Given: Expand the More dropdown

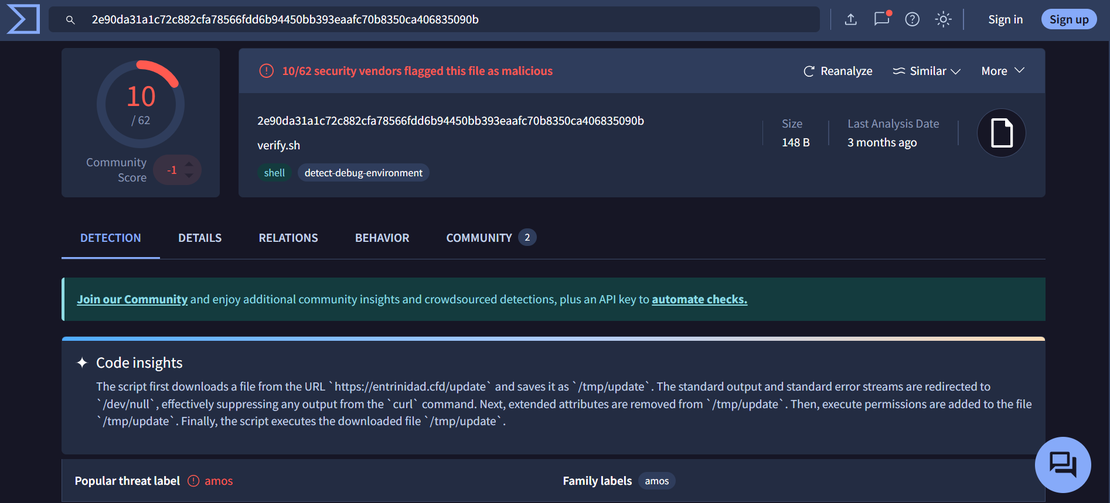Looking at the screenshot, I should click(1002, 71).
